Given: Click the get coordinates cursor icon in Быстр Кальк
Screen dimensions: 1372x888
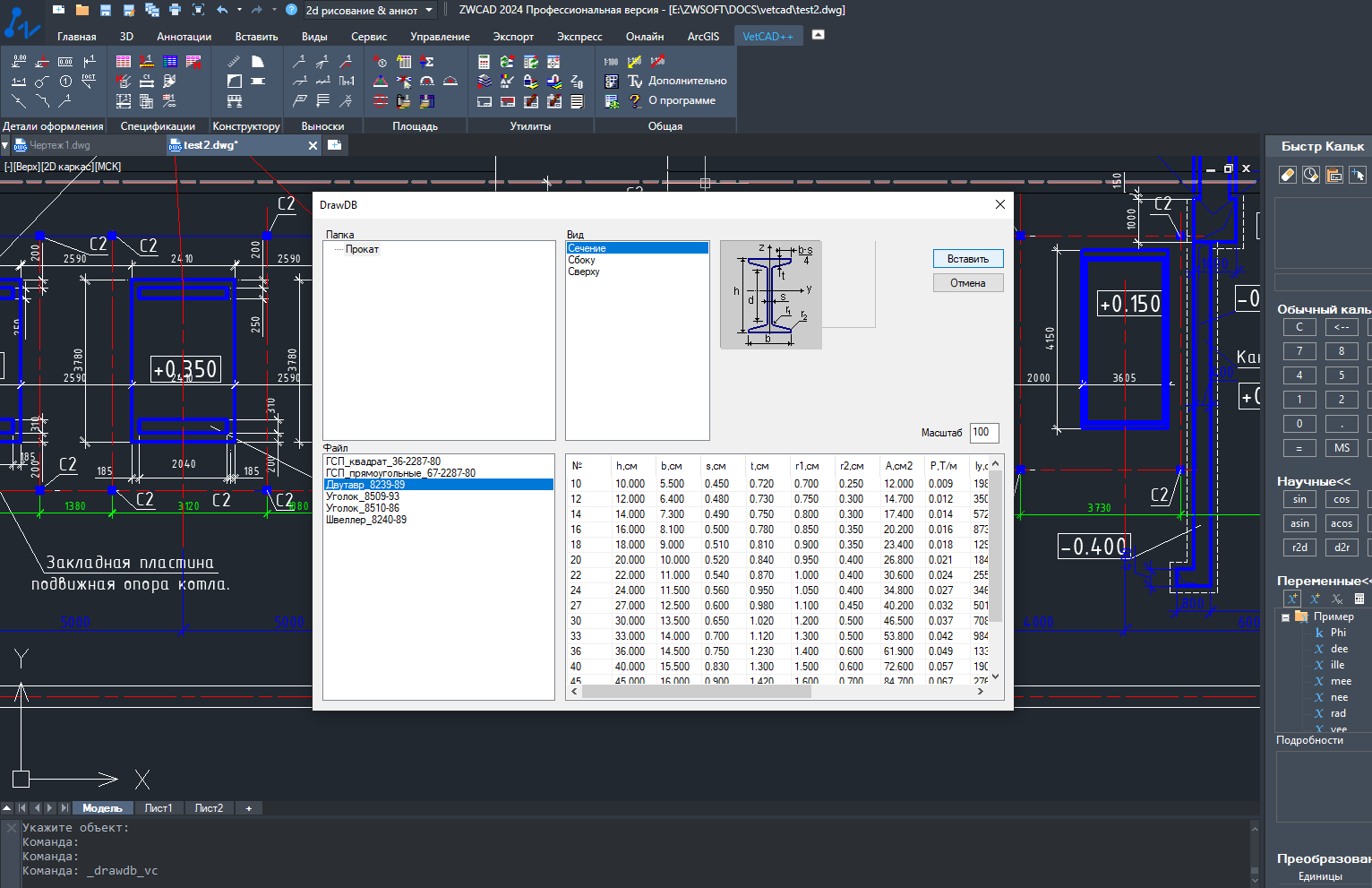Looking at the screenshot, I should (1358, 175).
